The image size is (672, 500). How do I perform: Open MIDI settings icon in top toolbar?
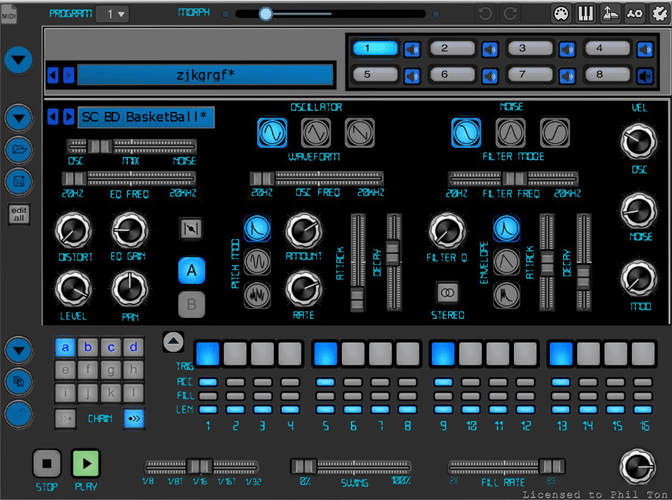coord(561,14)
